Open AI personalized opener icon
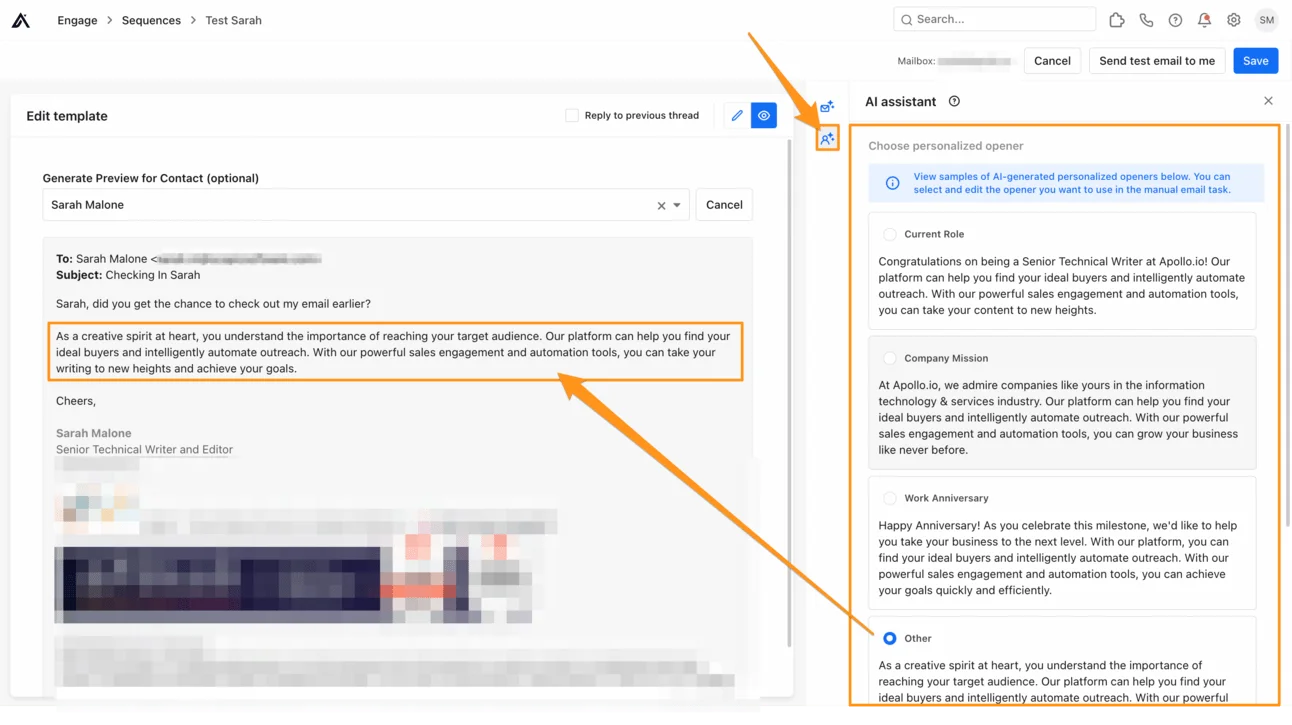The width and height of the screenshot is (1292, 725). point(827,139)
